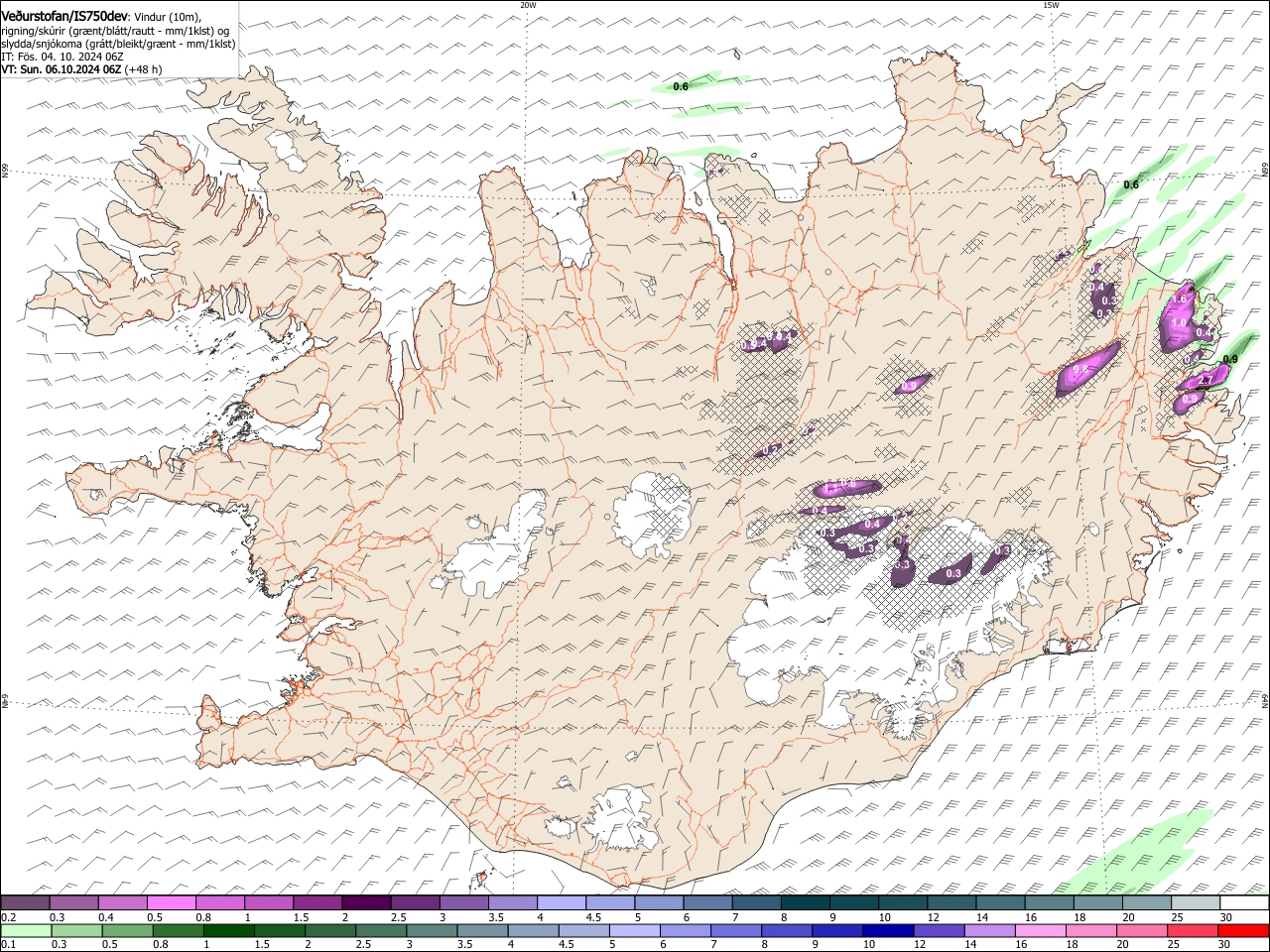
Task: Select top legend swatch between 2 and 2.5
Action: pyautogui.click(x=366, y=903)
